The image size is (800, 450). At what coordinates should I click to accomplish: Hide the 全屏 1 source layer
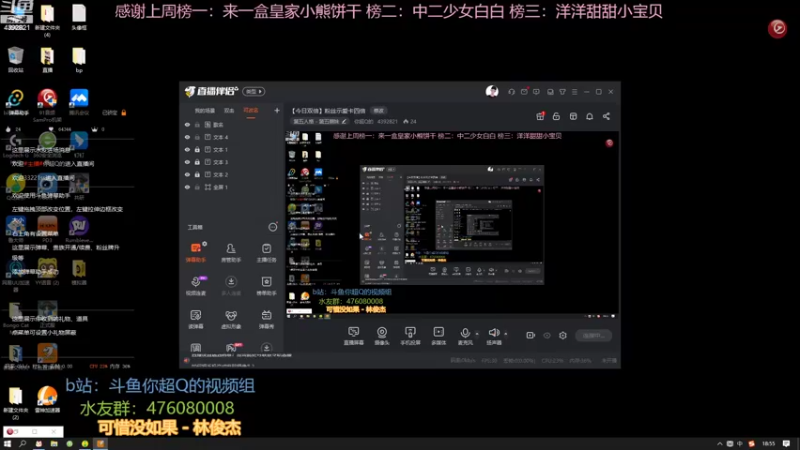[x=187, y=187]
